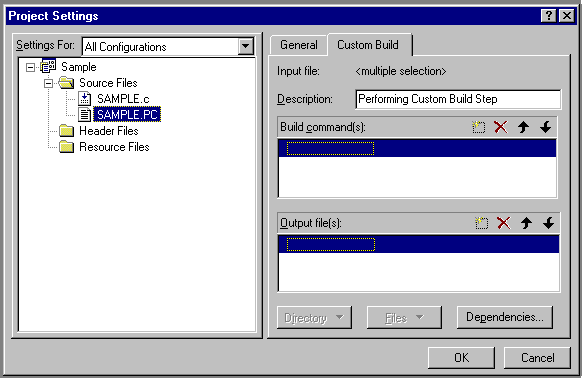Viewport: 582px width, 378px height.
Task: Select SAMPLE.c in the file tree
Action: [x=123, y=99]
